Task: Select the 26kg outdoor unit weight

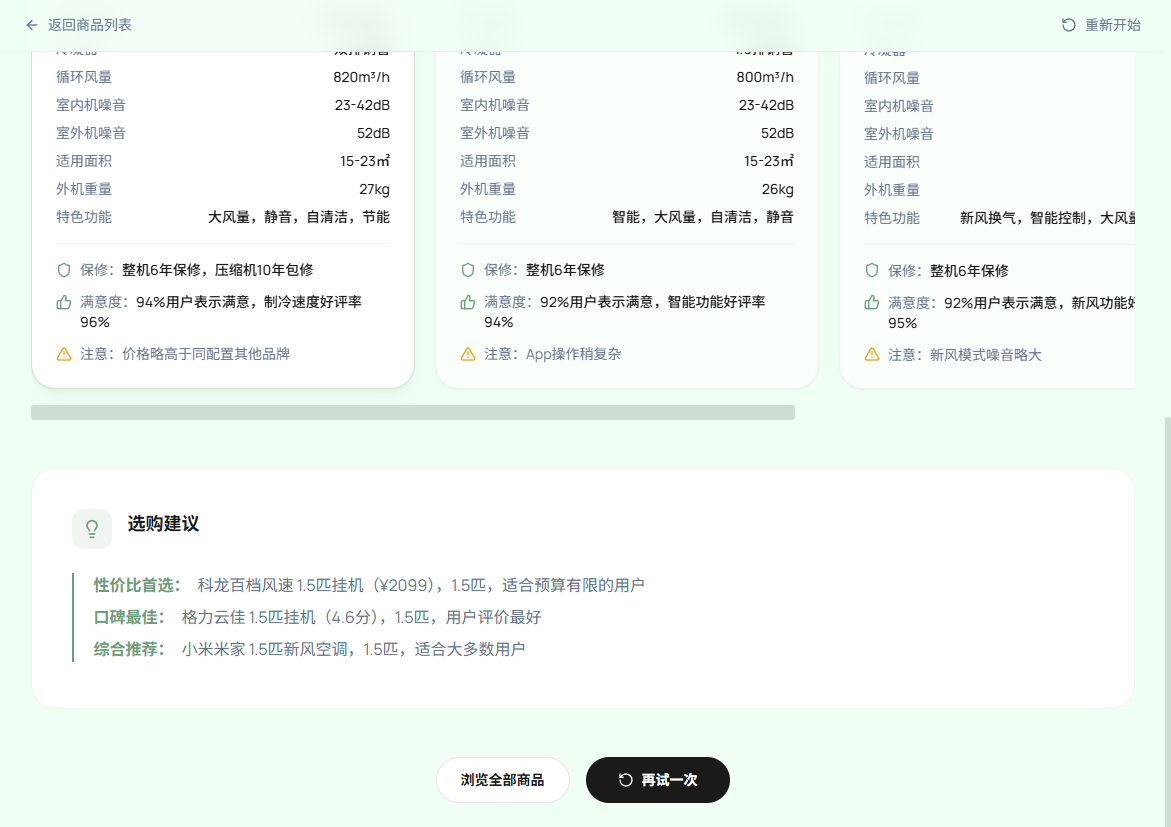Action: (777, 189)
